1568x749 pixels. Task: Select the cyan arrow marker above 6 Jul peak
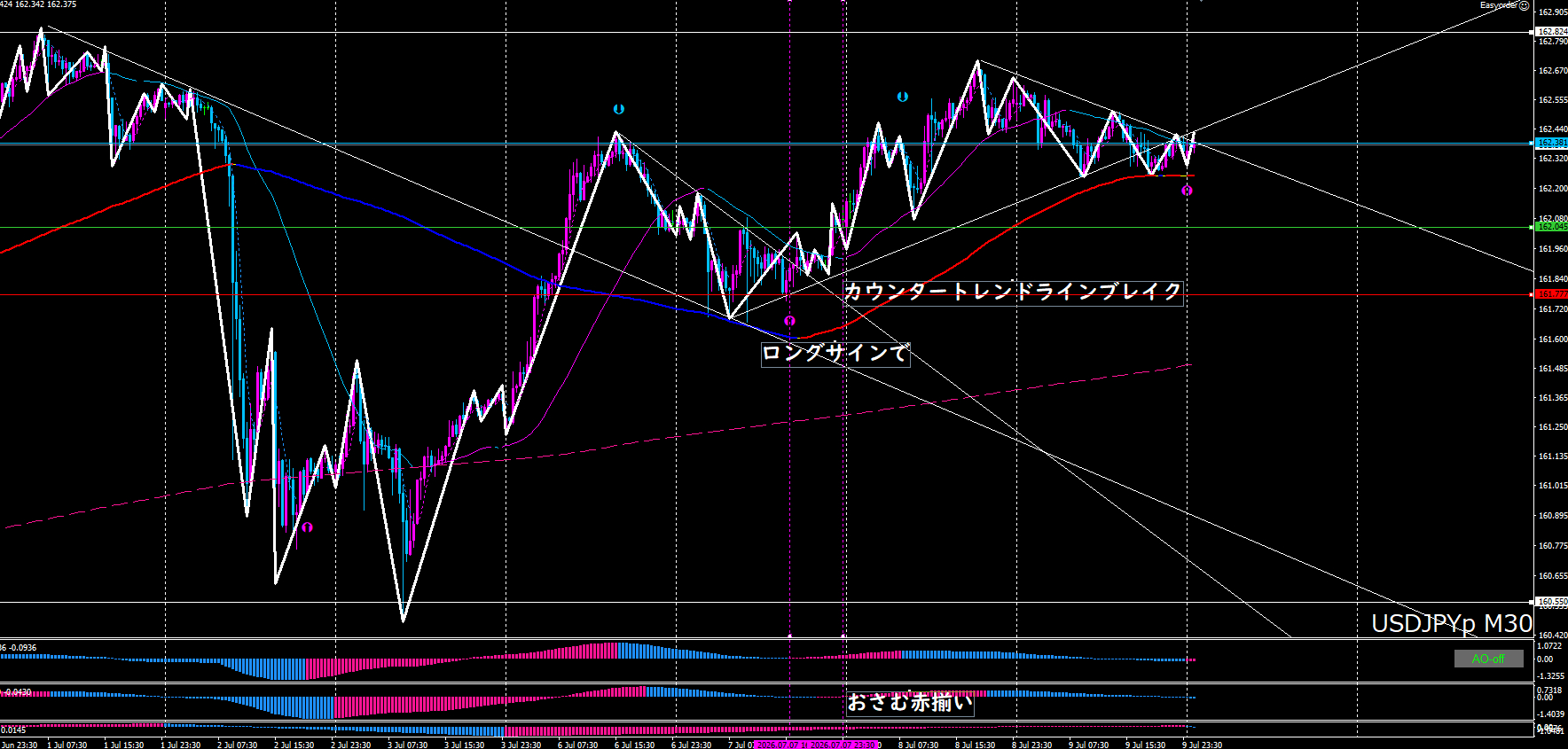pos(619,109)
